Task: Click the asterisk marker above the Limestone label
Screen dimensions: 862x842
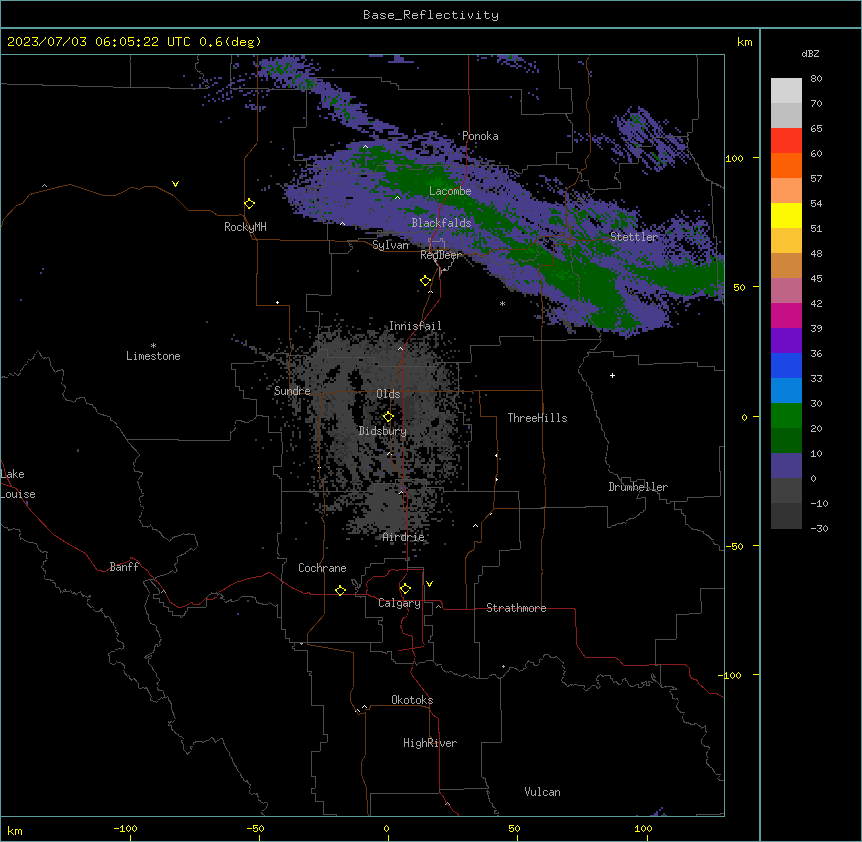Action: point(153,346)
